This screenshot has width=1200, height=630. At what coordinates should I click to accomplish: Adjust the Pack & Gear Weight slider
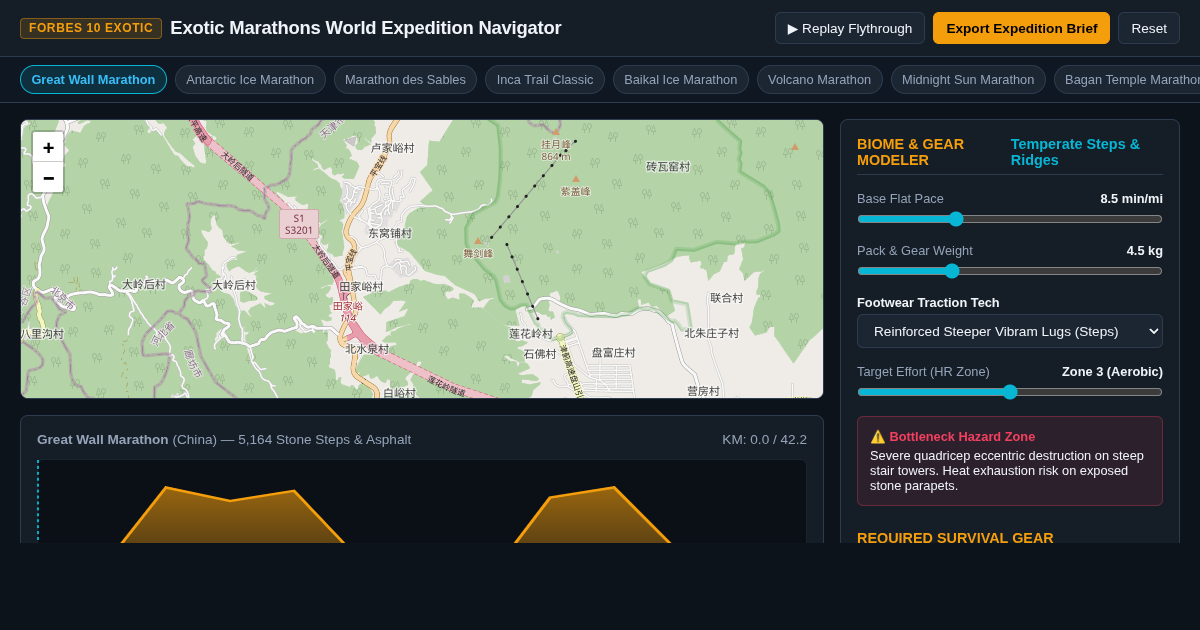pos(1010,271)
